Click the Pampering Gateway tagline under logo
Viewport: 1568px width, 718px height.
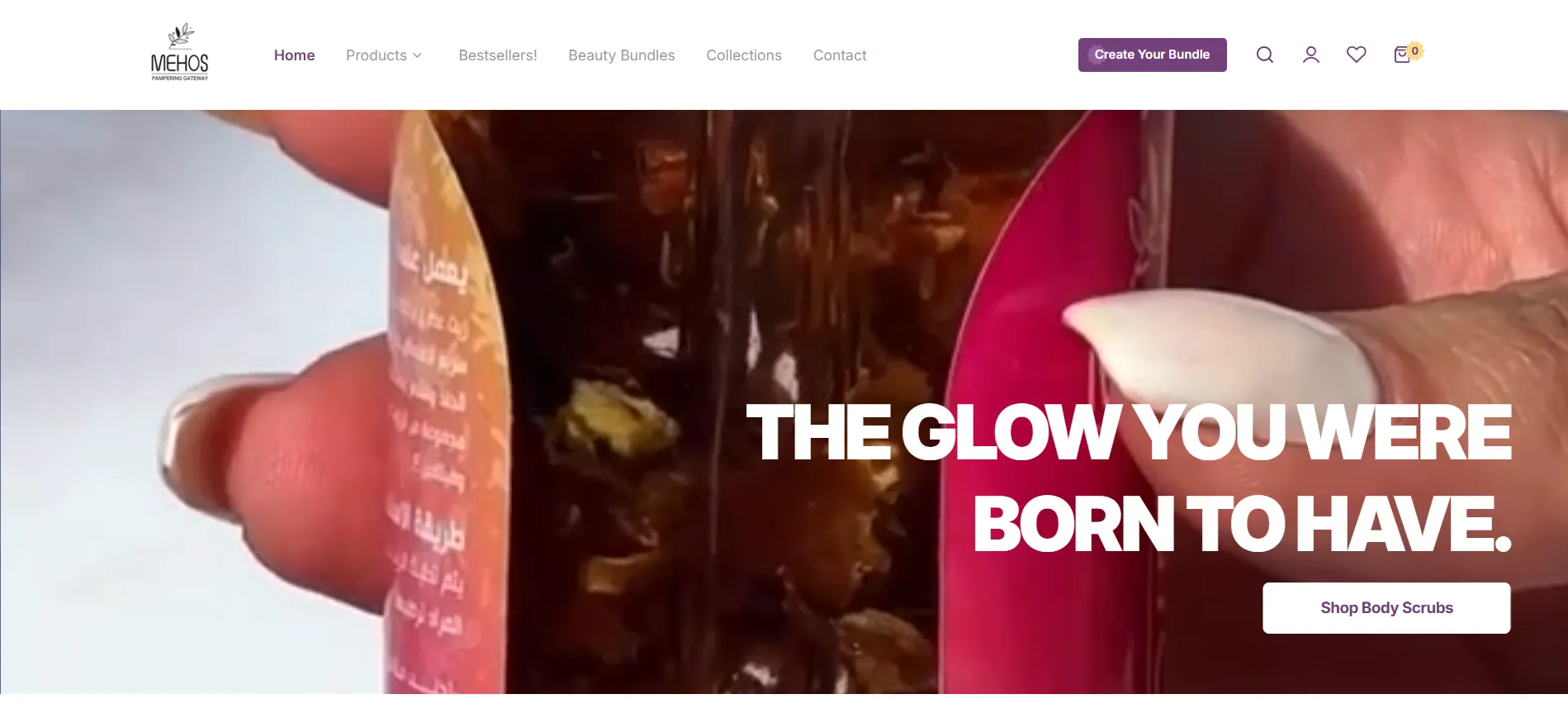(180, 78)
